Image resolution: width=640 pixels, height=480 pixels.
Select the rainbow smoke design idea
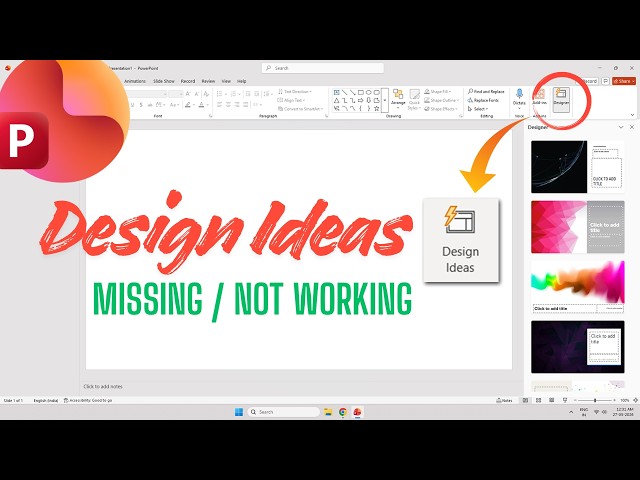578,287
